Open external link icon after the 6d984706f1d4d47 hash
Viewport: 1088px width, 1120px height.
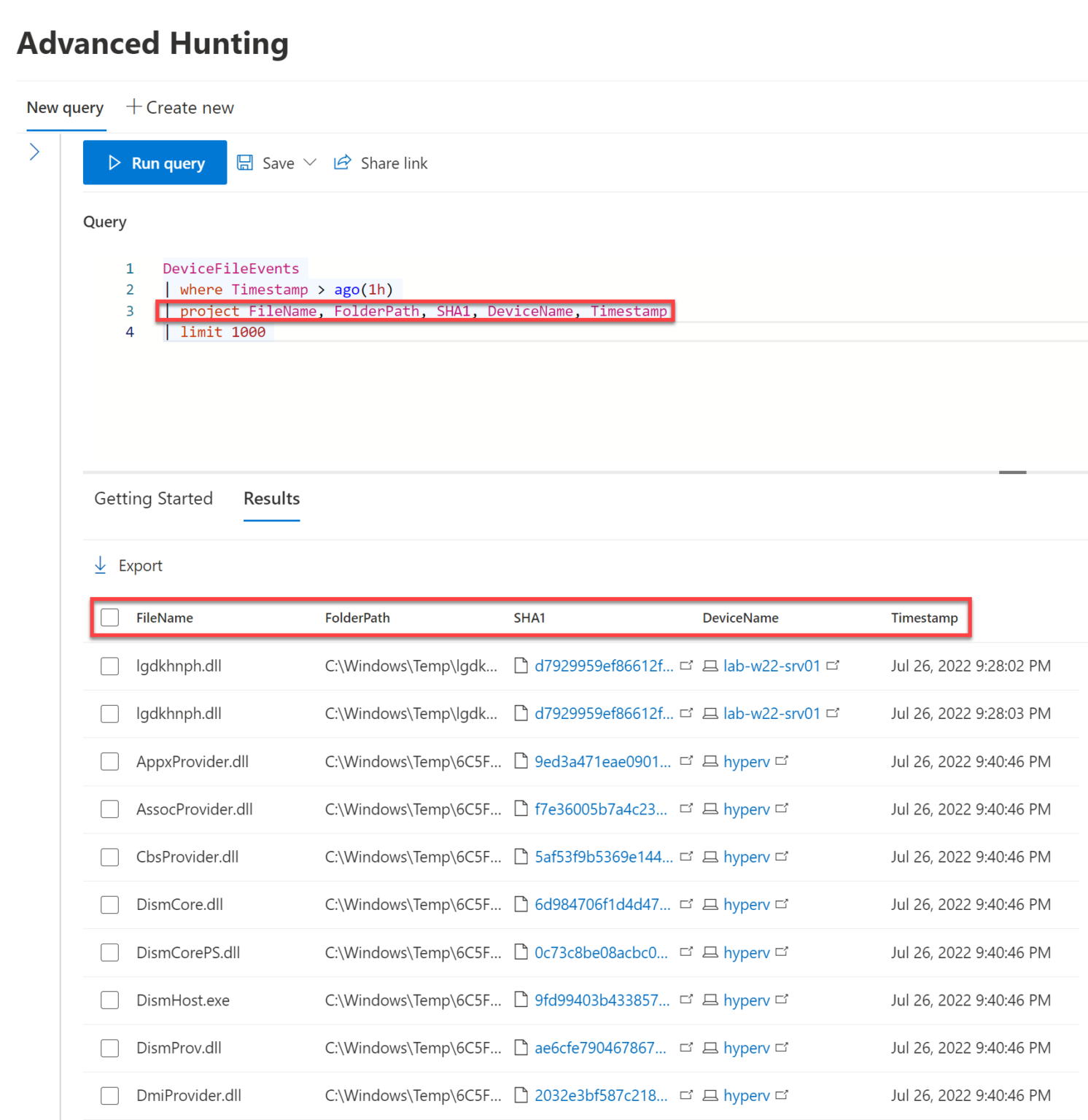coord(685,904)
